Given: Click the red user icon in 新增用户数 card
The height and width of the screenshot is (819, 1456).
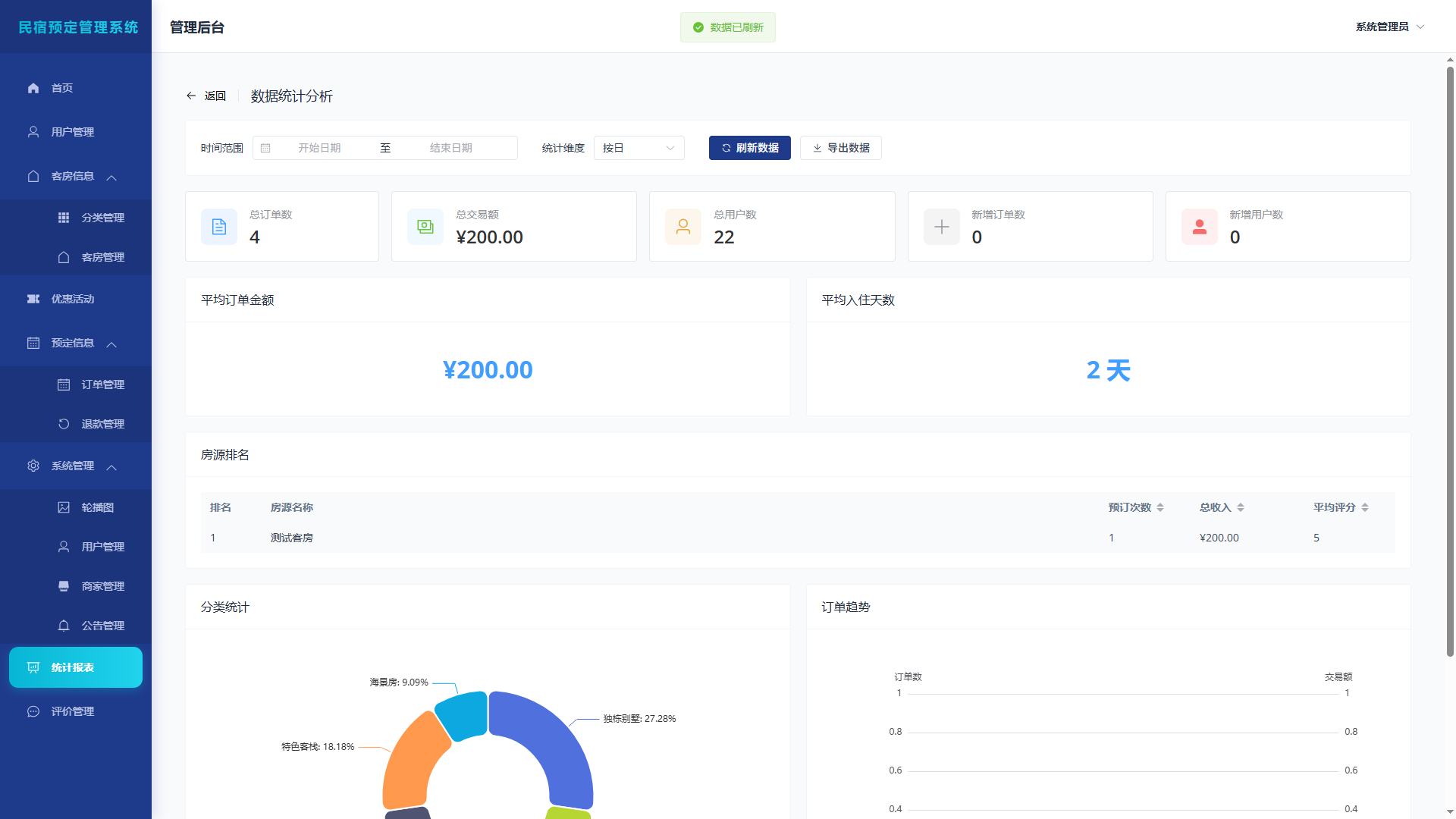Looking at the screenshot, I should pyautogui.click(x=1200, y=227).
